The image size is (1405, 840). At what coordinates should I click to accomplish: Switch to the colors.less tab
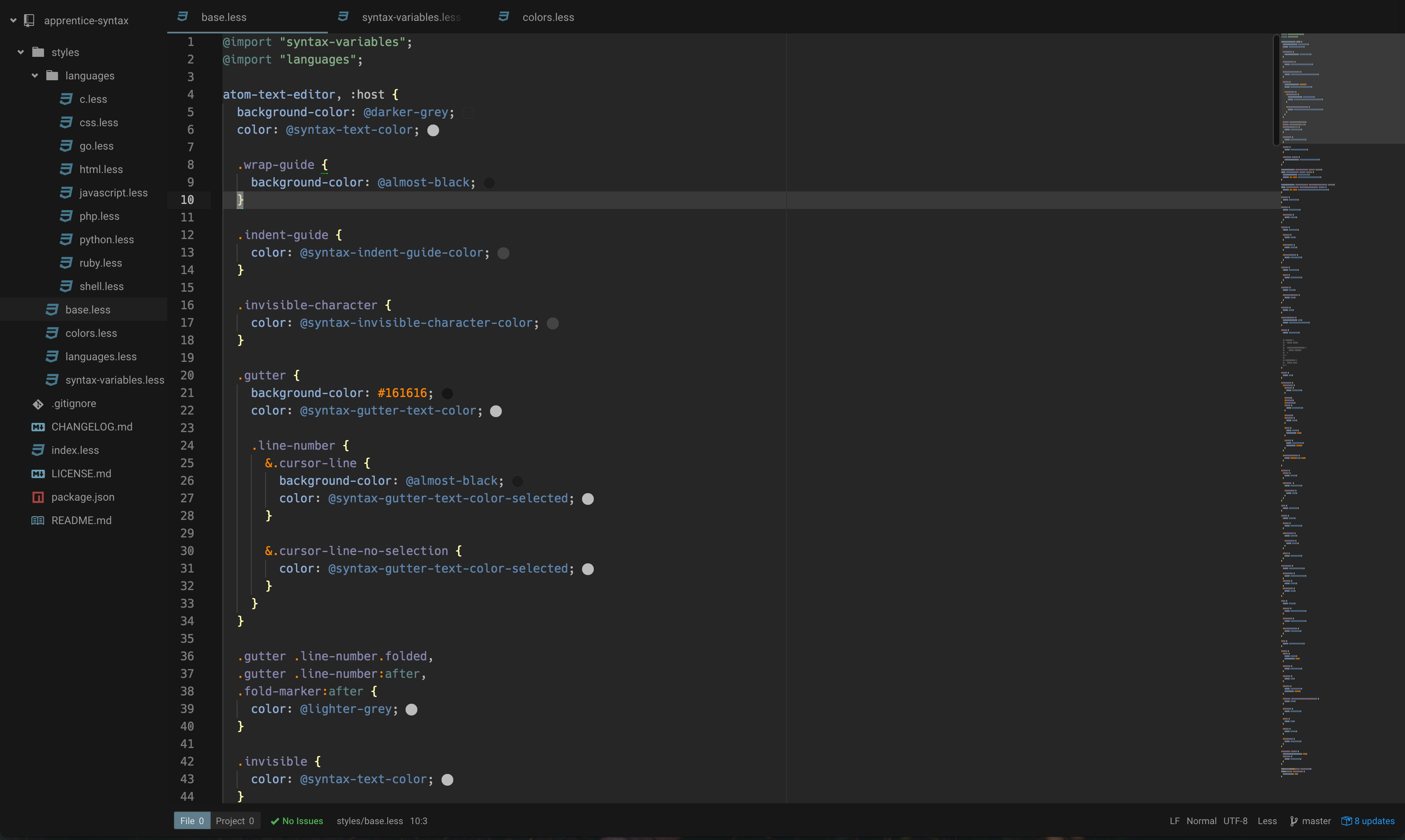click(548, 18)
